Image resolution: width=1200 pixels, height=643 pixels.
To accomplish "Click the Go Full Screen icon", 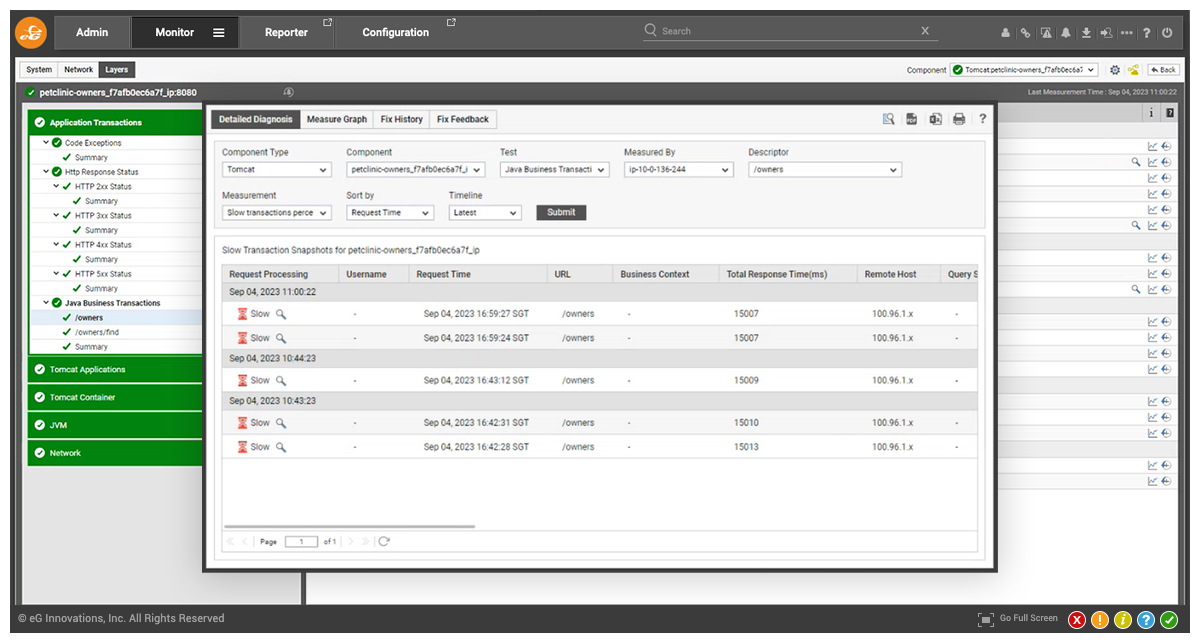I will coord(986,619).
